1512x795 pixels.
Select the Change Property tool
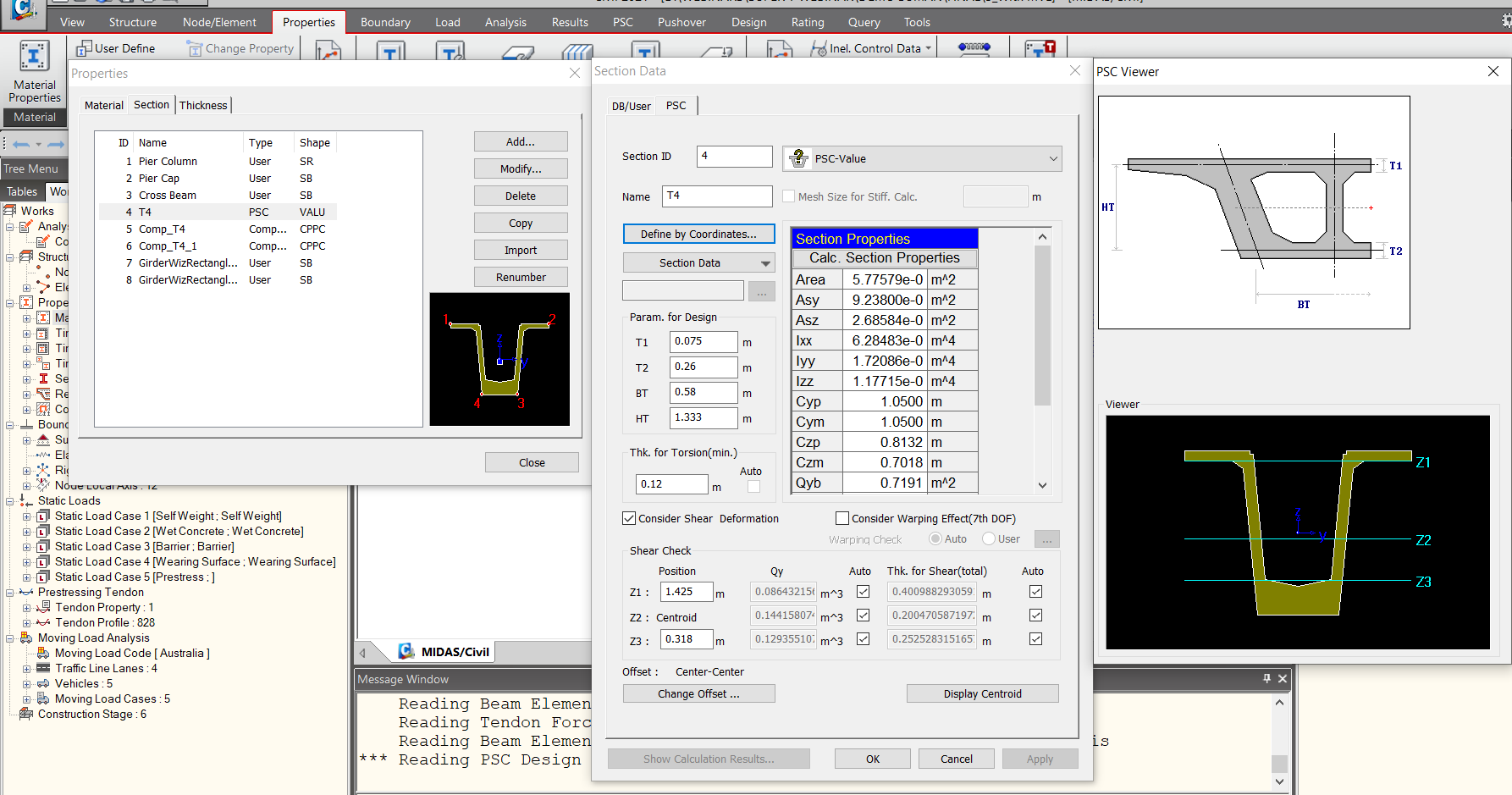click(193, 48)
